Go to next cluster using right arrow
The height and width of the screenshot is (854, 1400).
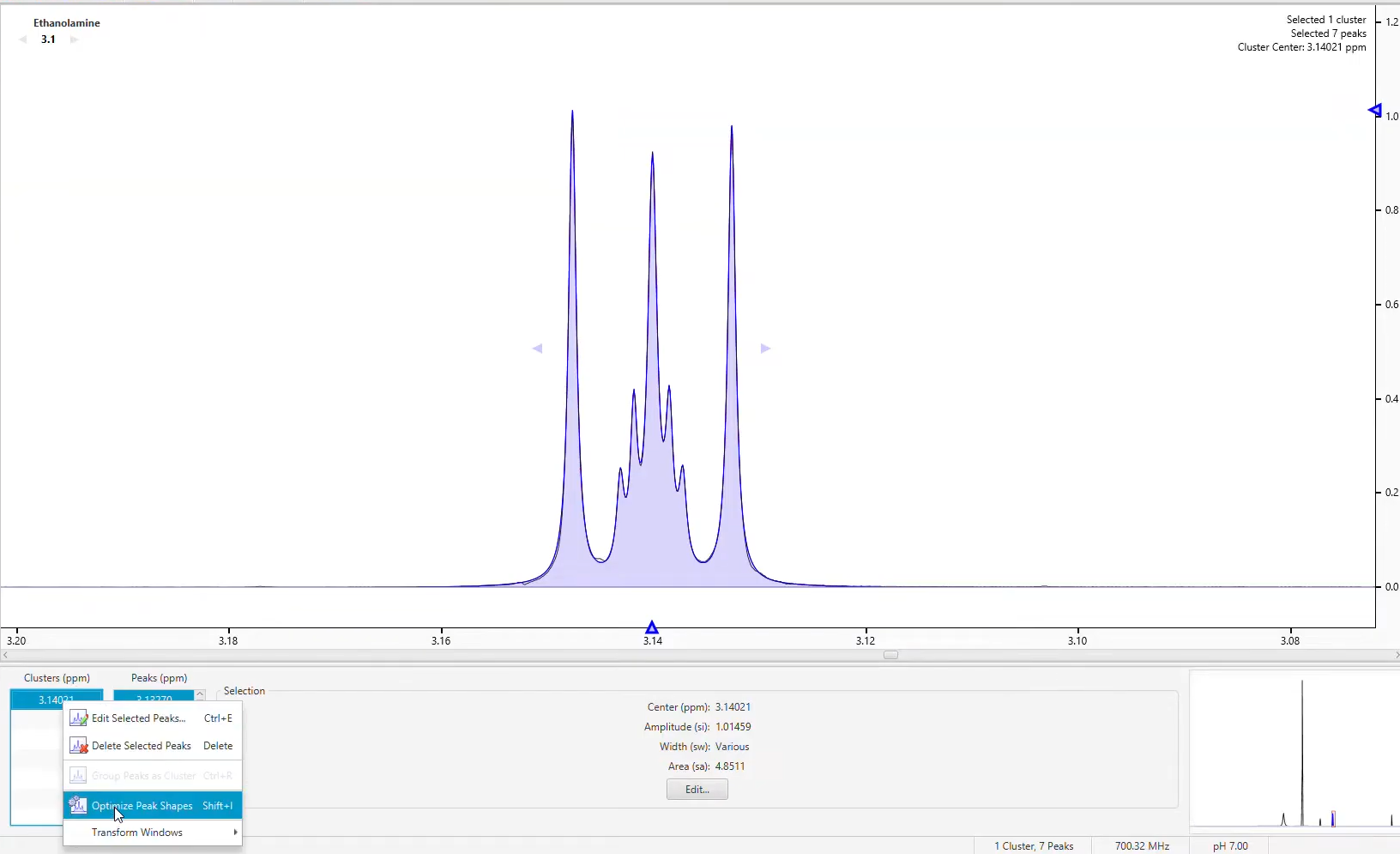tap(75, 39)
